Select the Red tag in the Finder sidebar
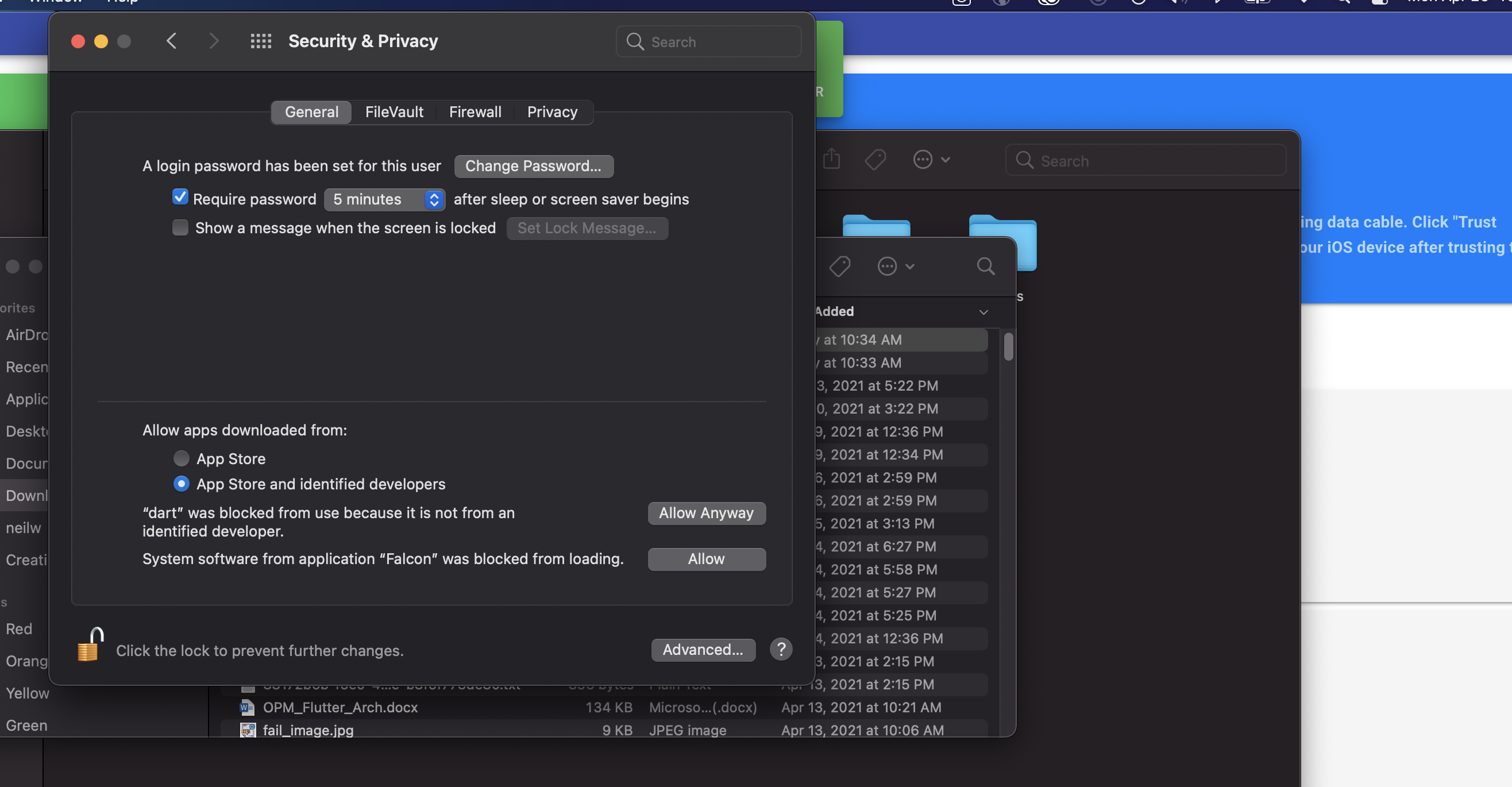 (20, 628)
